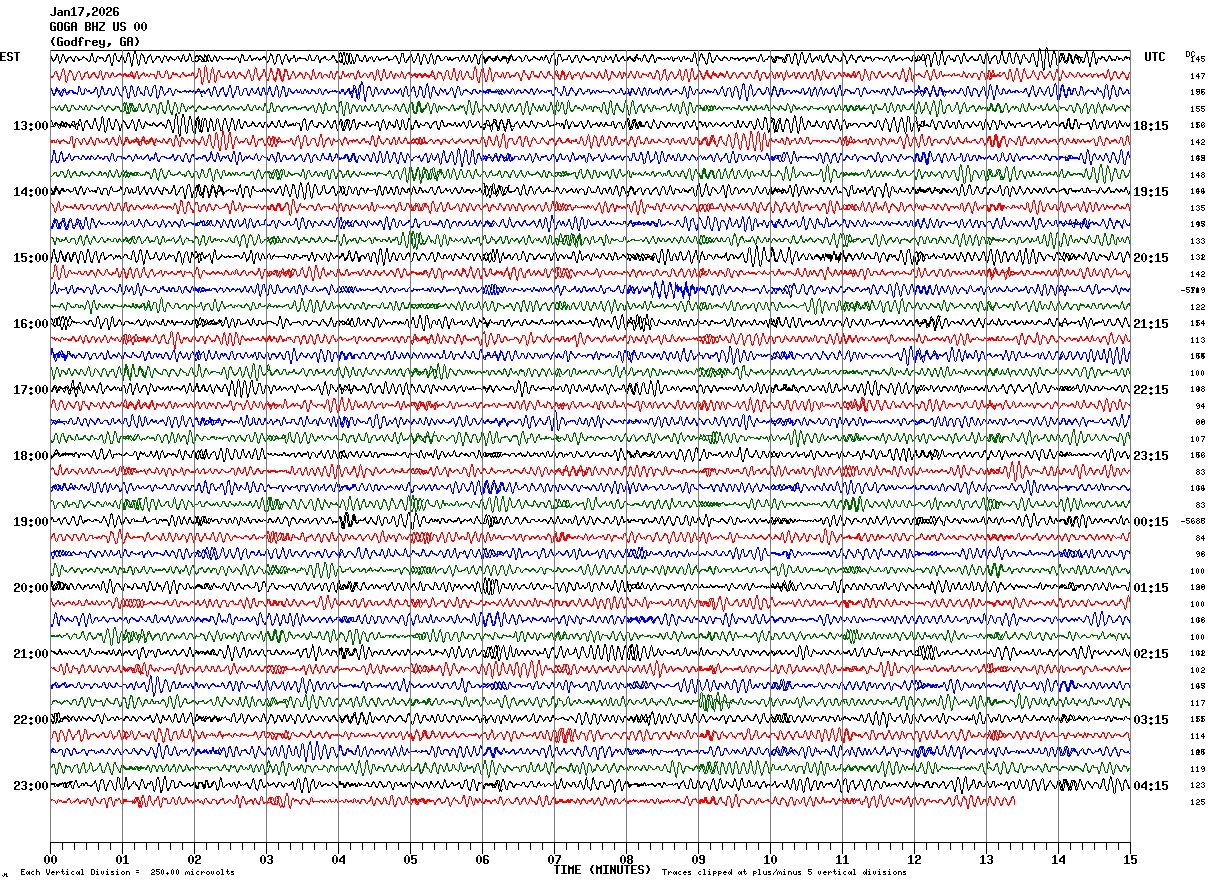The height and width of the screenshot is (886, 1210).
Task: Click the date text "Jan17,2026"
Action: pos(85,12)
